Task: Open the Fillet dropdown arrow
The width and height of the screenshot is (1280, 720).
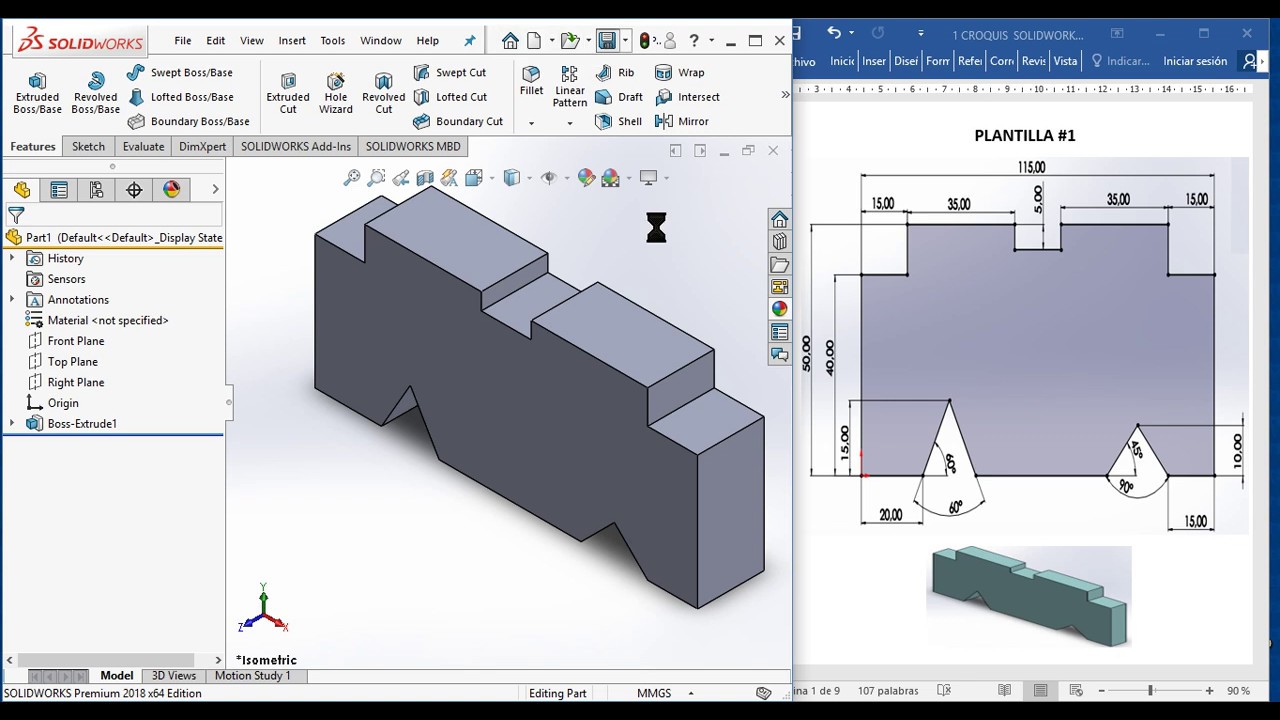Action: tap(531, 123)
